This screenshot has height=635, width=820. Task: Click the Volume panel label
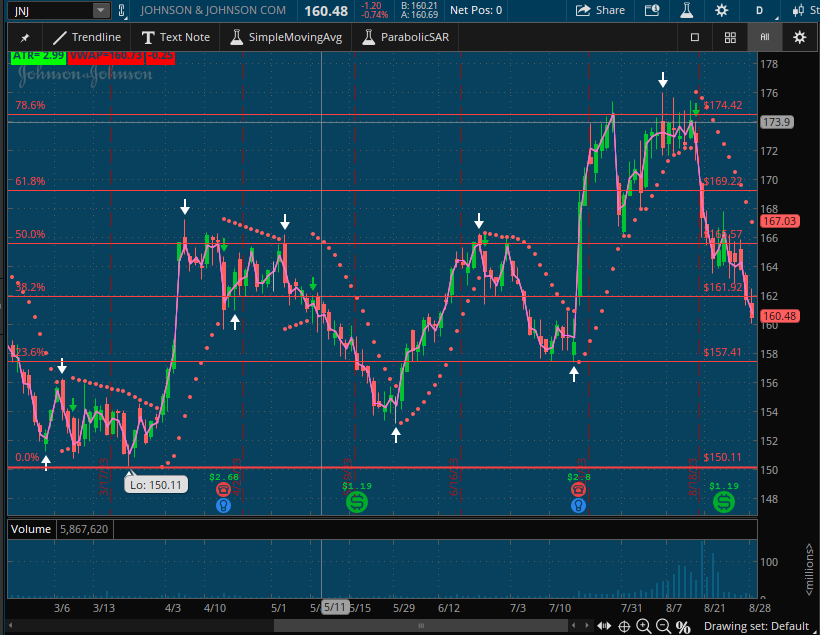tap(31, 529)
